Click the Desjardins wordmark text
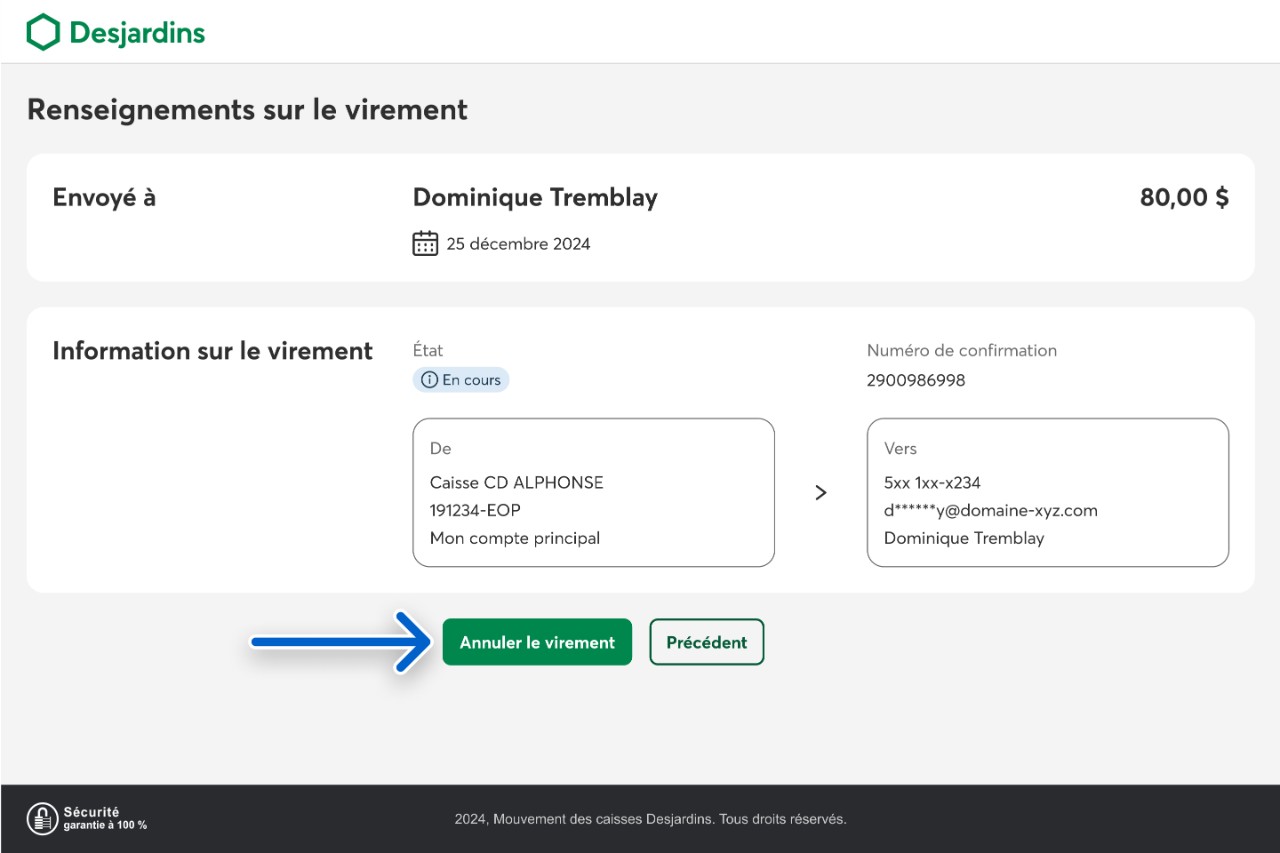 [137, 33]
